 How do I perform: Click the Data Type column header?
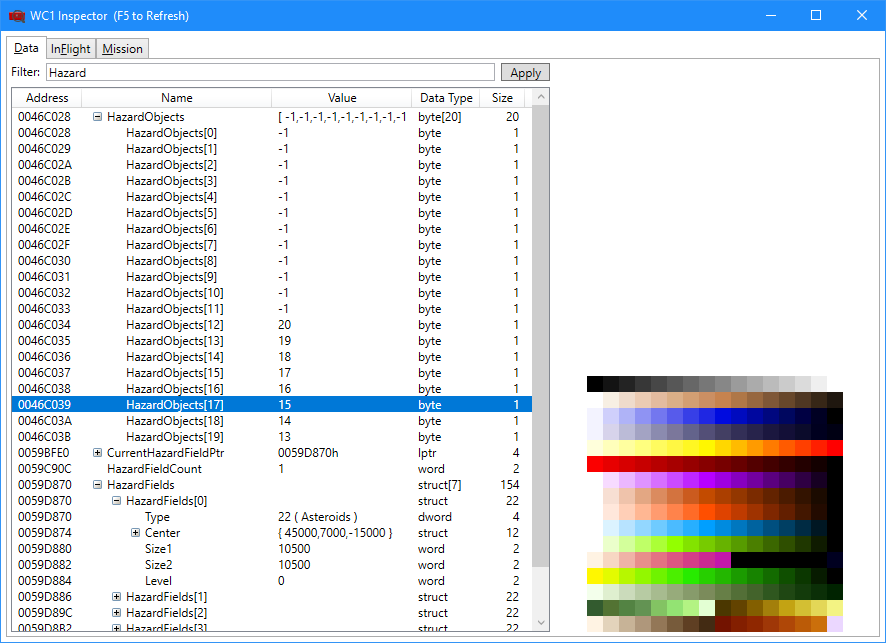446,98
